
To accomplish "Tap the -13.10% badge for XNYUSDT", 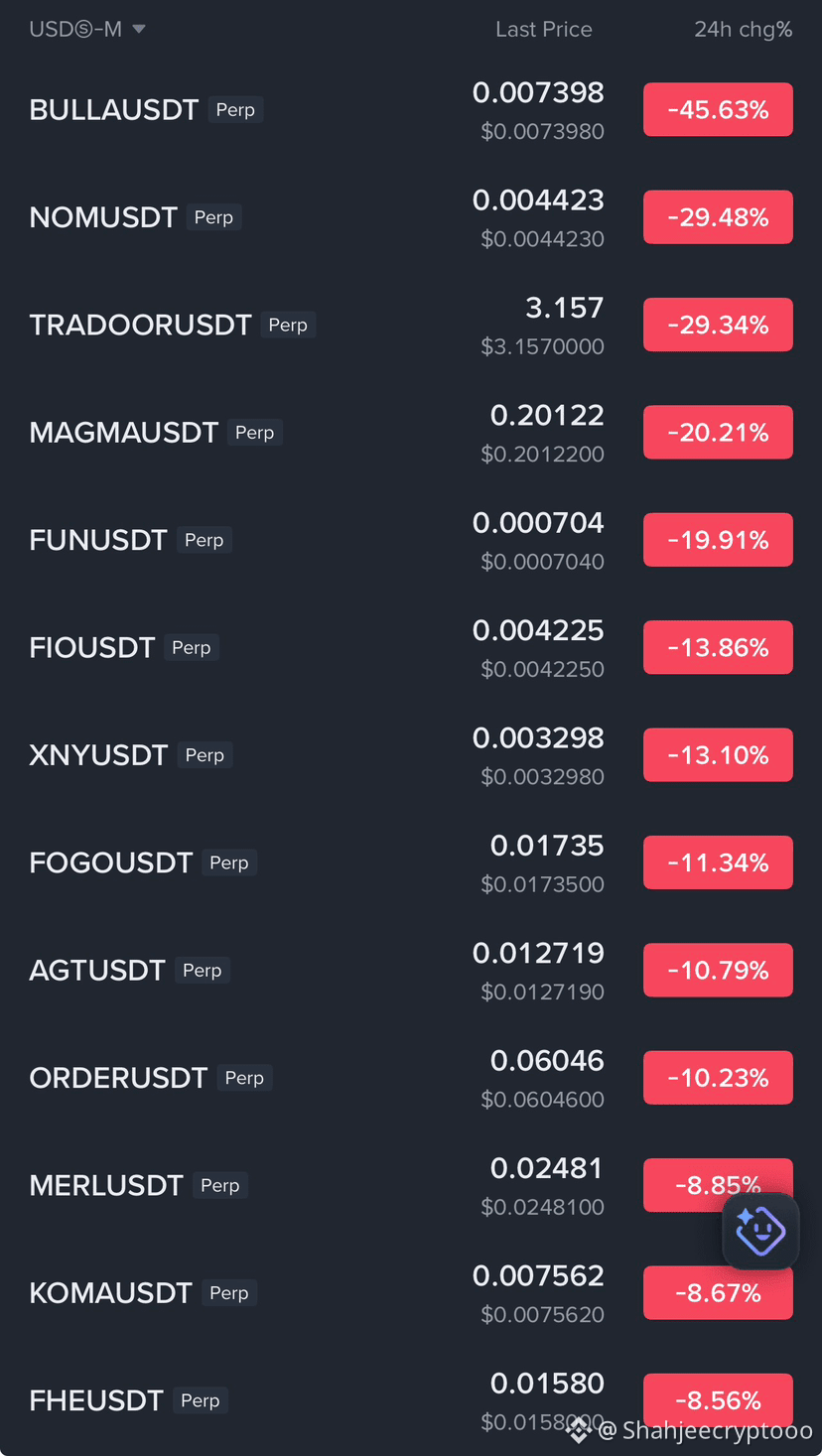I will click(718, 755).
